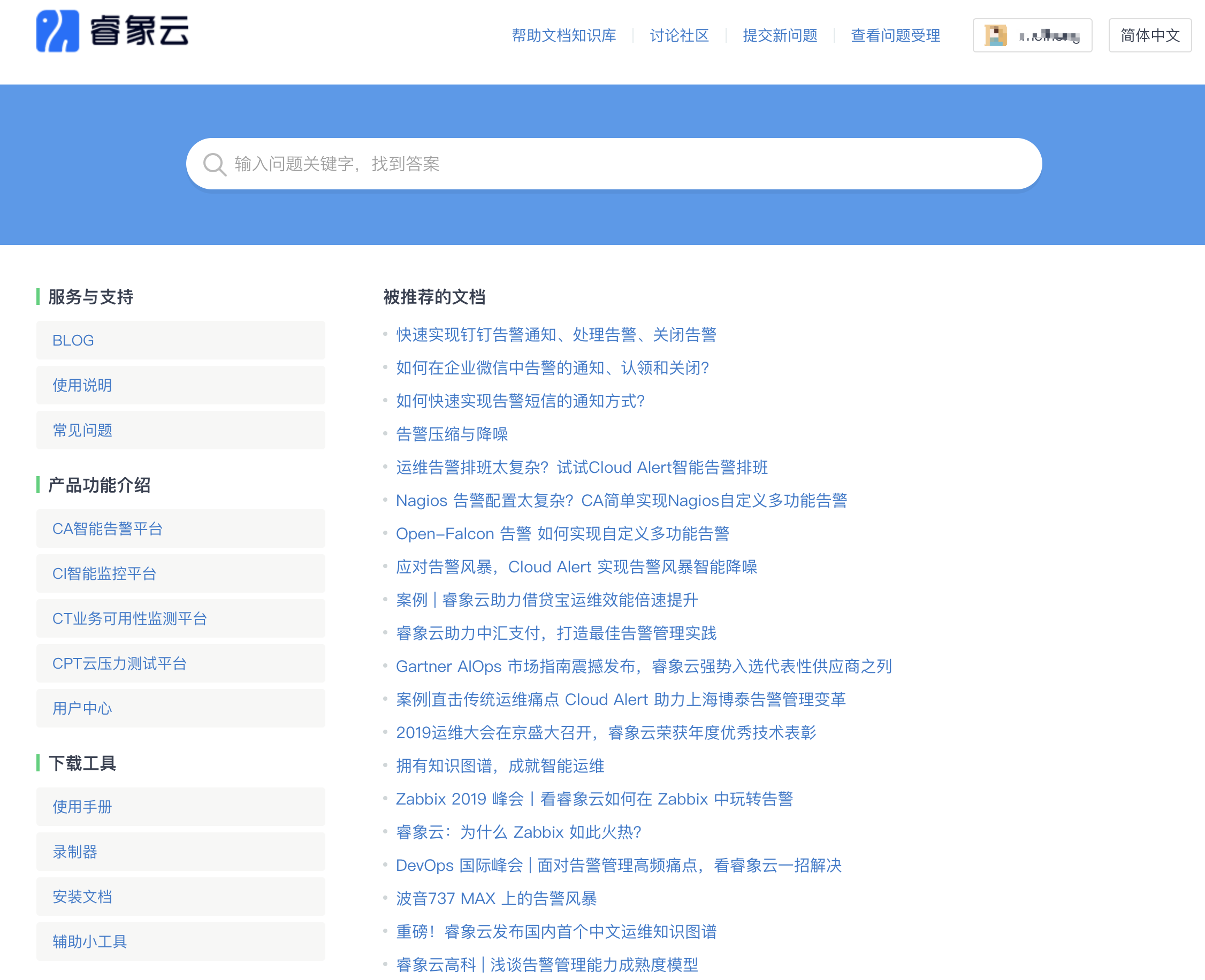Open the CI智能监控平台 sidebar item
This screenshot has height=980, width=1205.
181,573
